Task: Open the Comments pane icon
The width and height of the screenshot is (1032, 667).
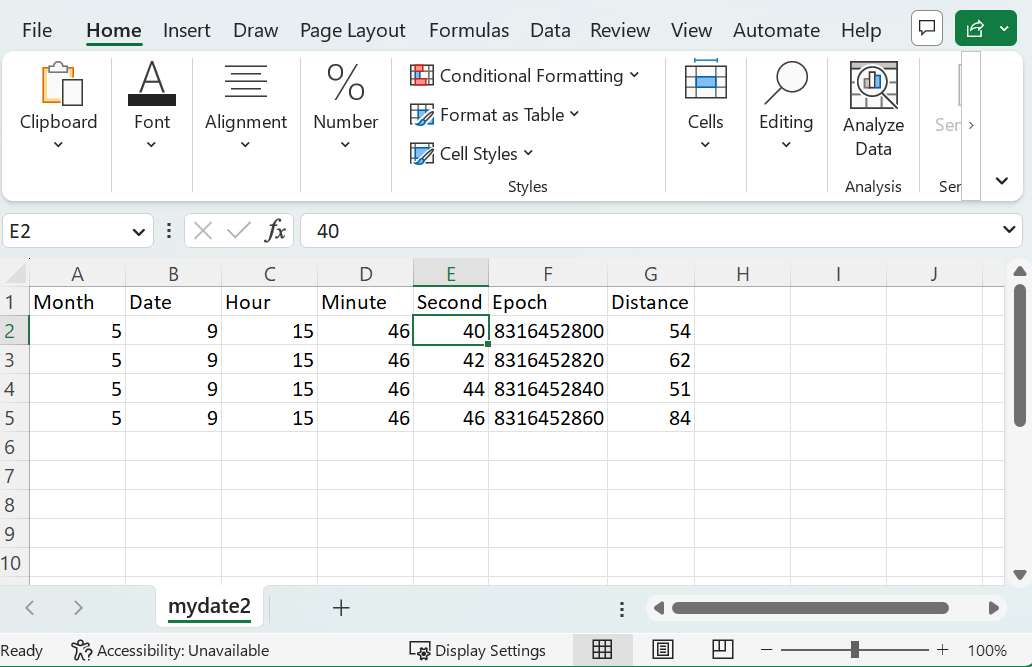Action: (x=927, y=29)
